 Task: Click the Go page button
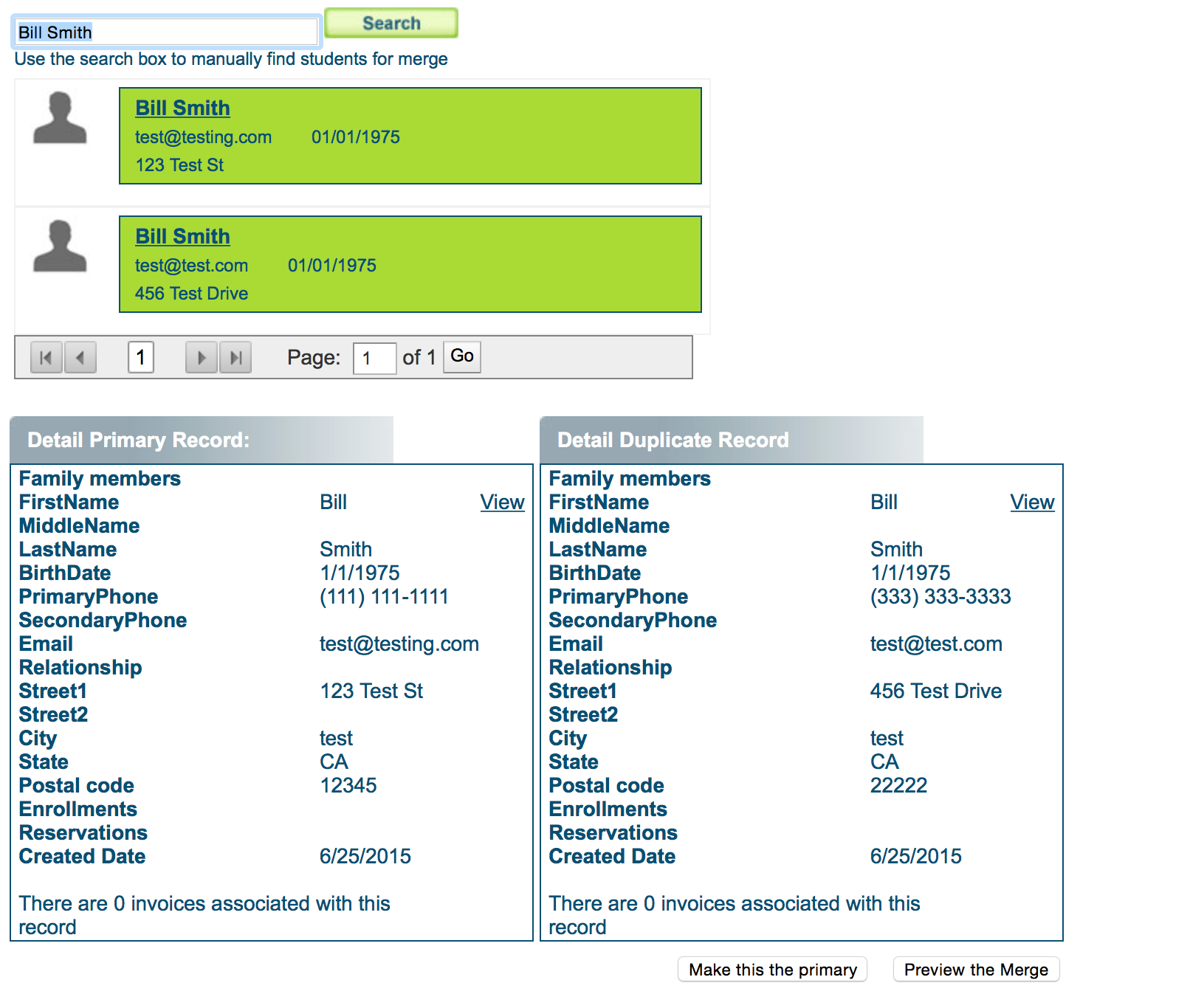tap(462, 356)
